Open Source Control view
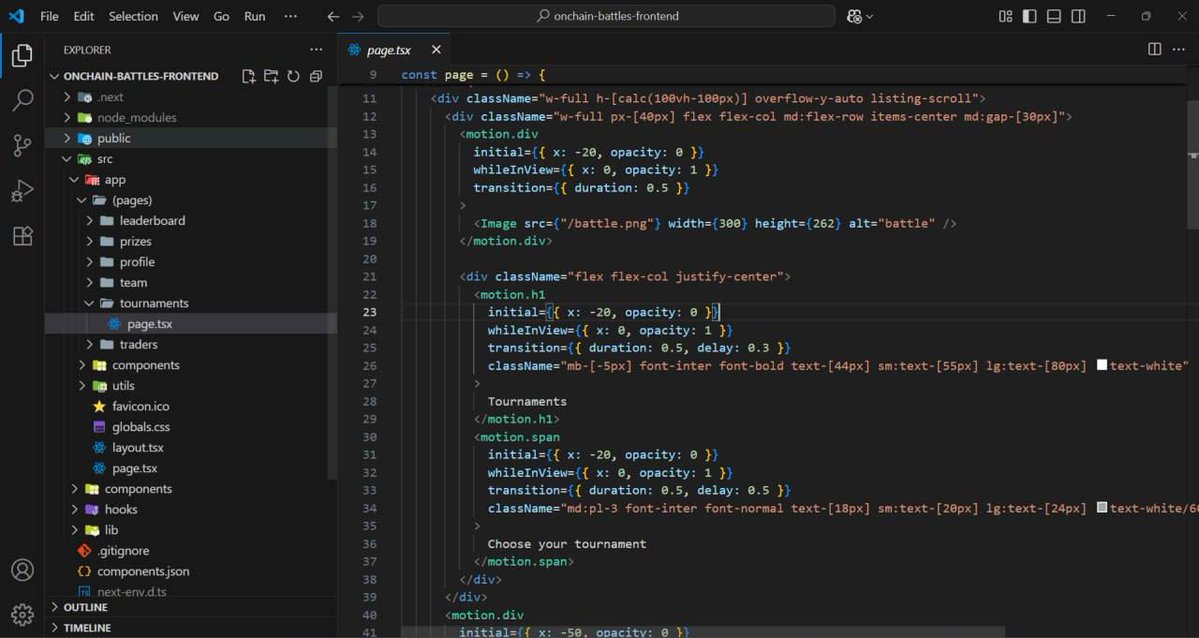This screenshot has width=1199, height=638. point(22,145)
